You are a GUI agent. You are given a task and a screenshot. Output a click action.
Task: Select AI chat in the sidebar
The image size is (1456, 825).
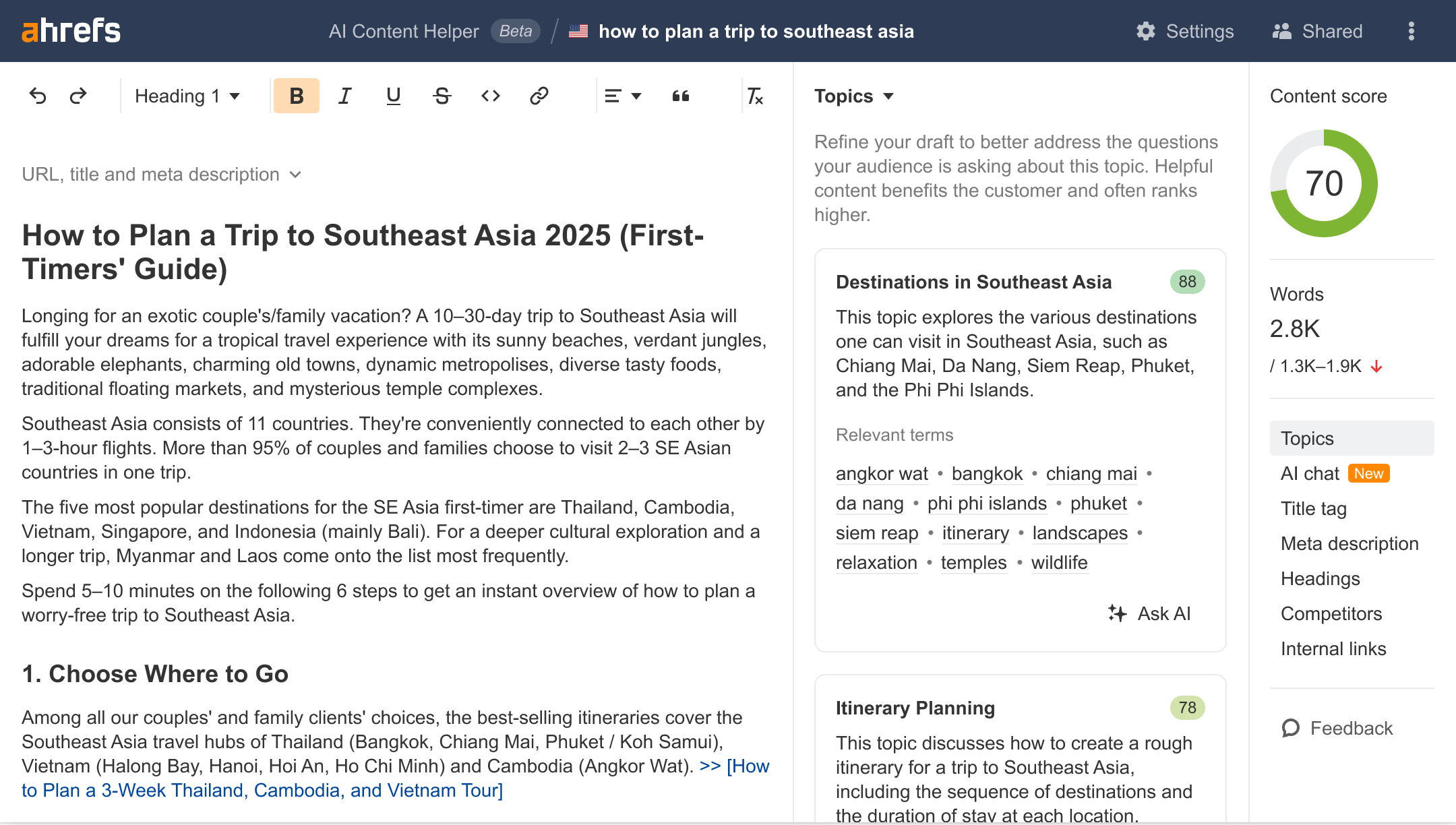click(1310, 473)
